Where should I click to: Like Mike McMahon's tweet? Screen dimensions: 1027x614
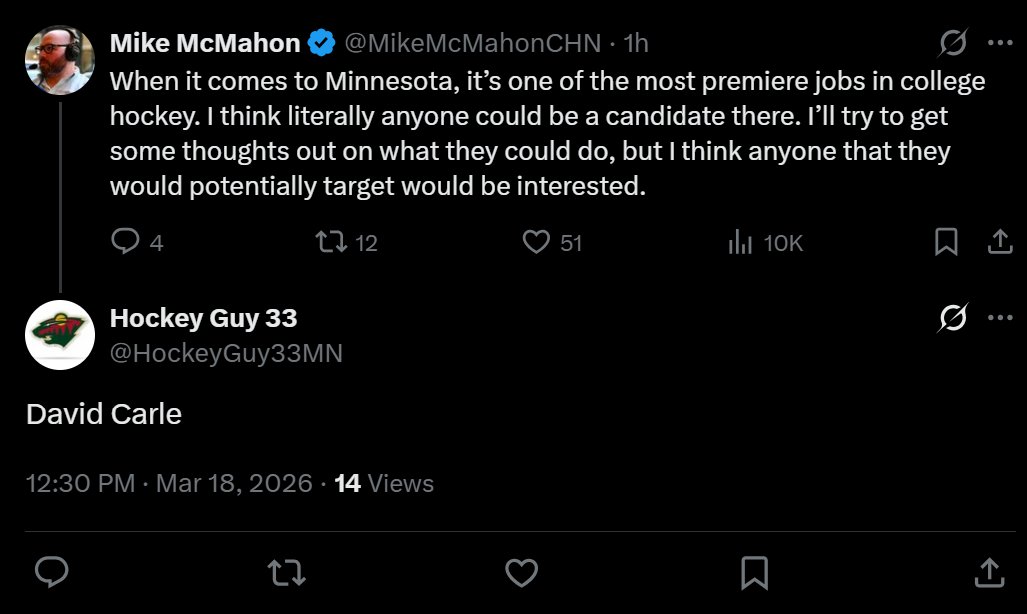tap(538, 242)
